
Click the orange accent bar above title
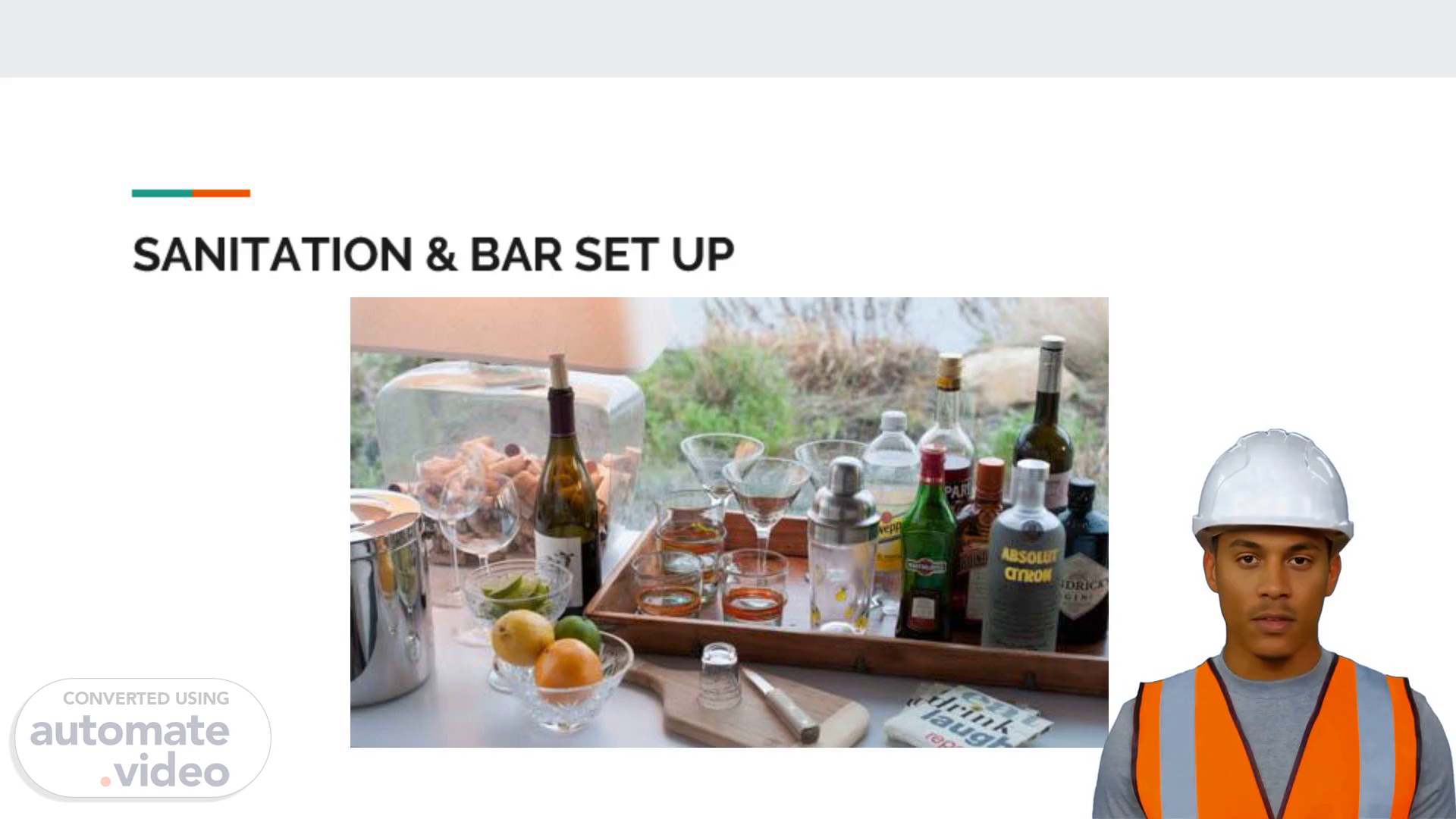click(221, 193)
